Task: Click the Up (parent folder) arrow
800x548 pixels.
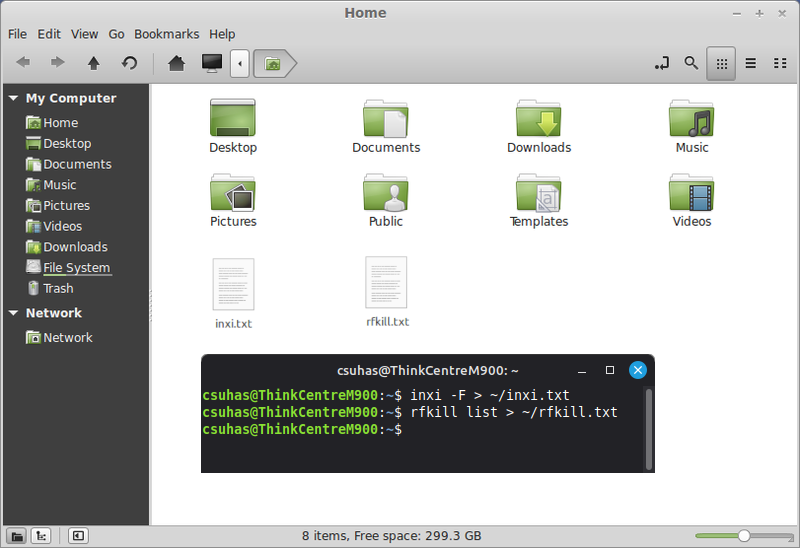Action: 94,63
